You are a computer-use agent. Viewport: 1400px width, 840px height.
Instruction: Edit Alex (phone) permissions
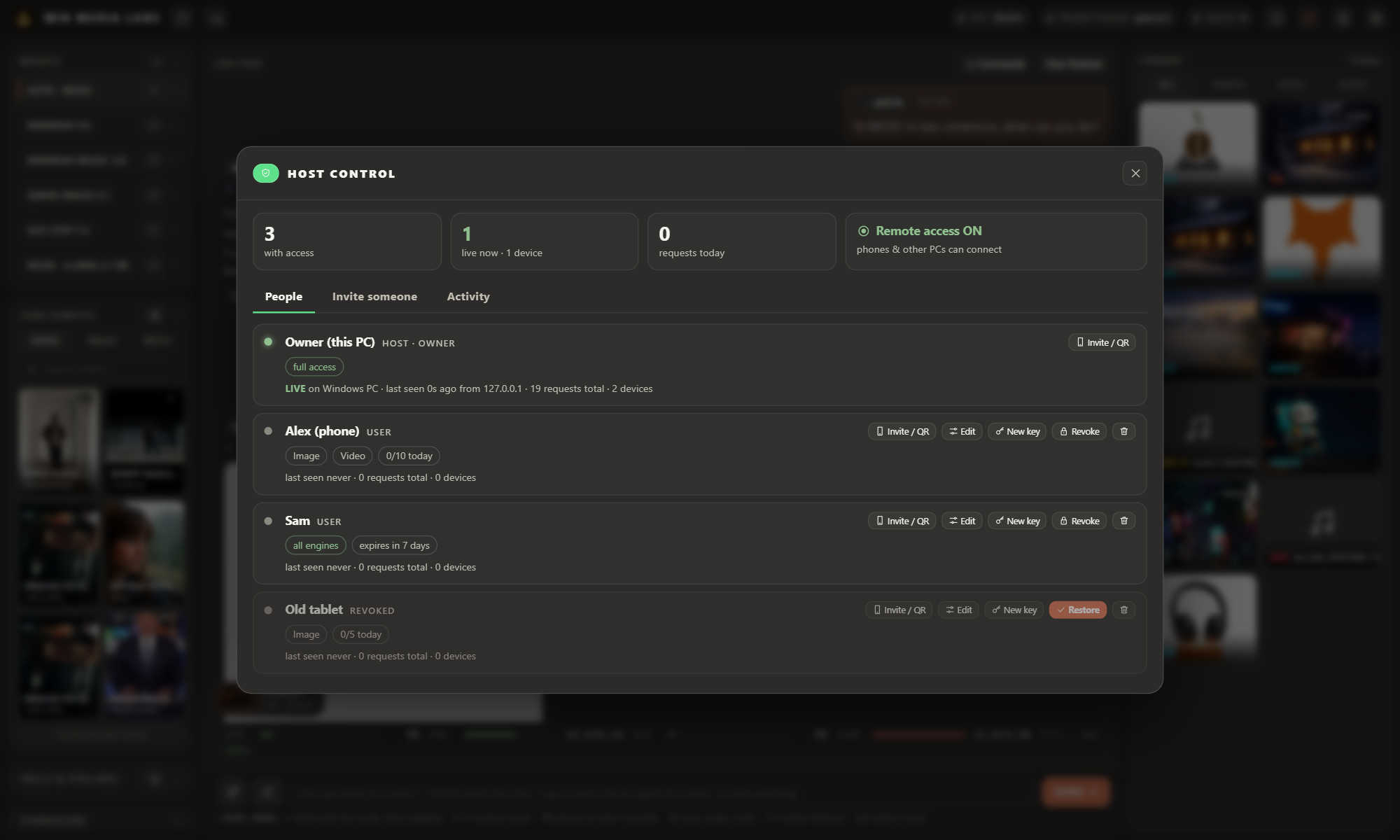pyautogui.click(x=962, y=431)
